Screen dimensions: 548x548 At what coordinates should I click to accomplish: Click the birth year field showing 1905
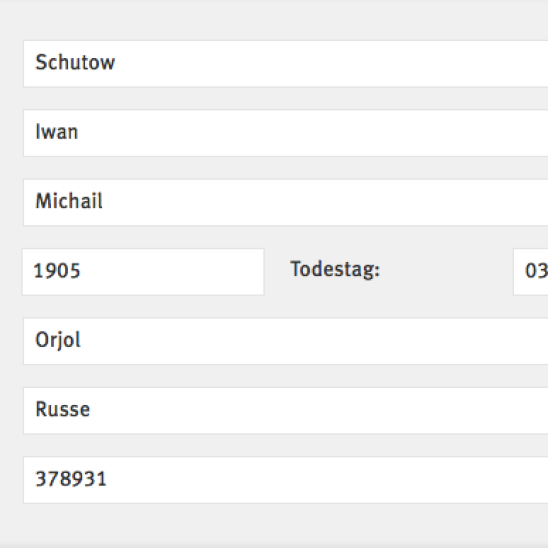tap(143, 272)
